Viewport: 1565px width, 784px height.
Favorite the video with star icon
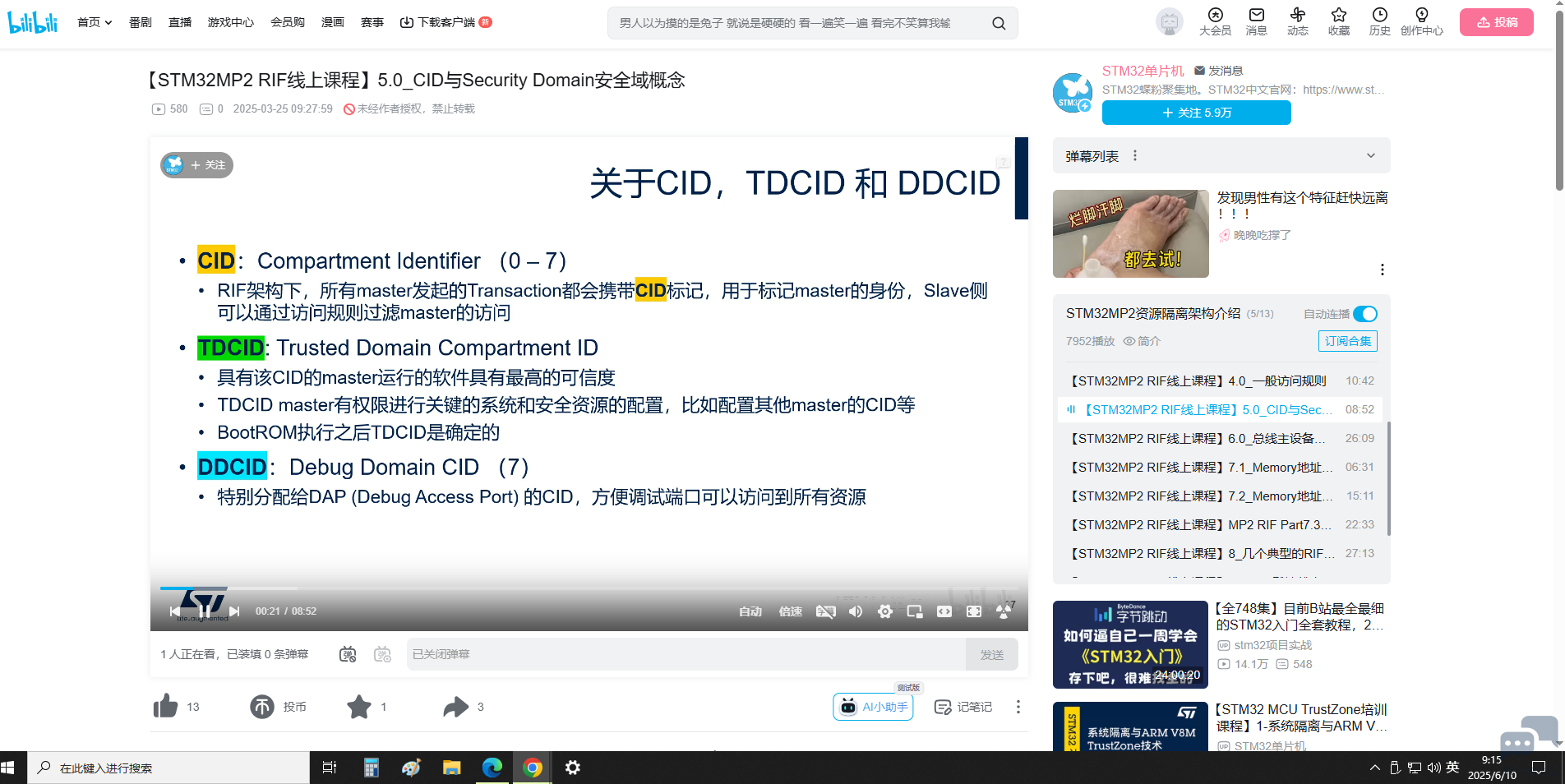359,706
